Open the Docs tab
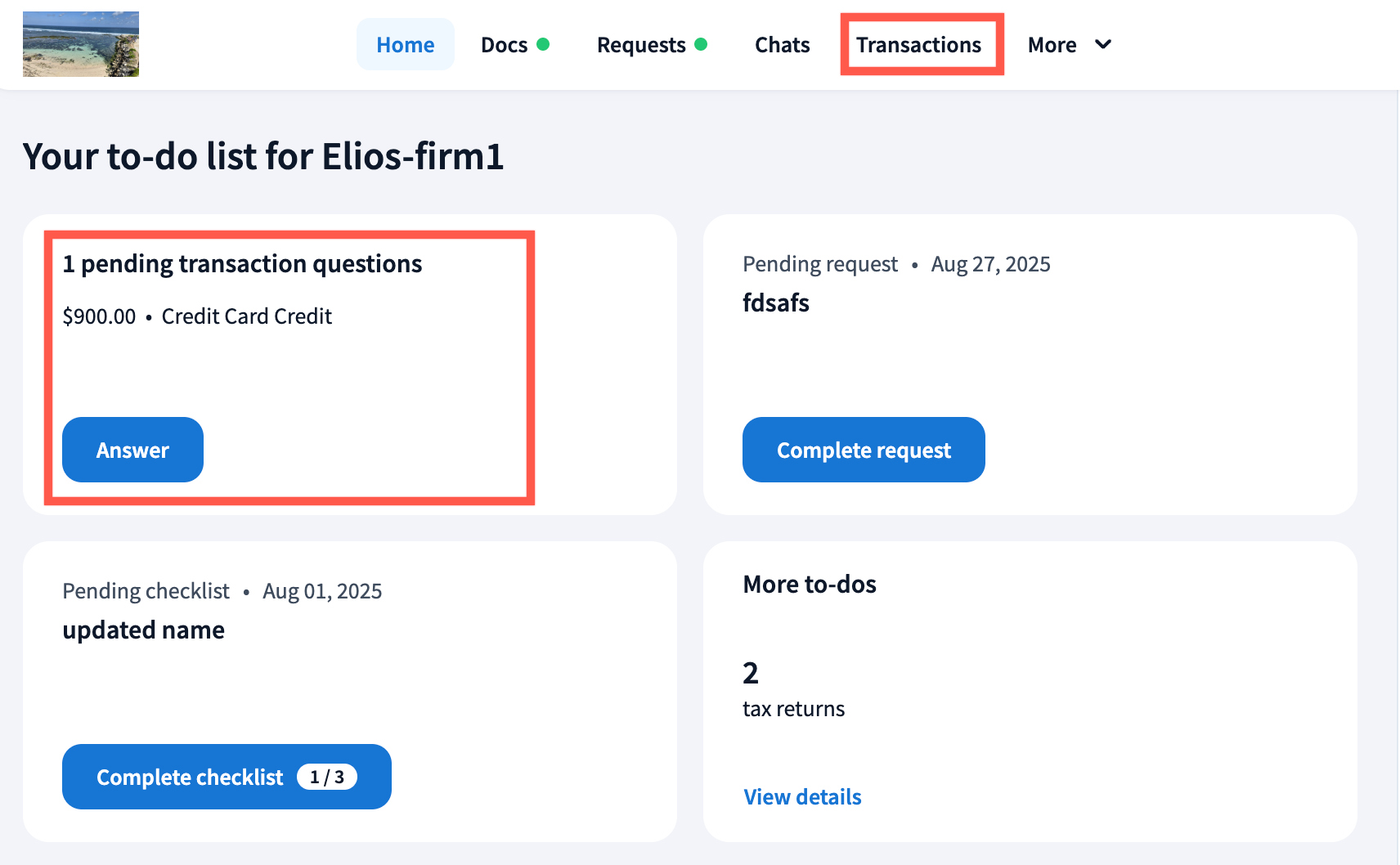 point(504,45)
